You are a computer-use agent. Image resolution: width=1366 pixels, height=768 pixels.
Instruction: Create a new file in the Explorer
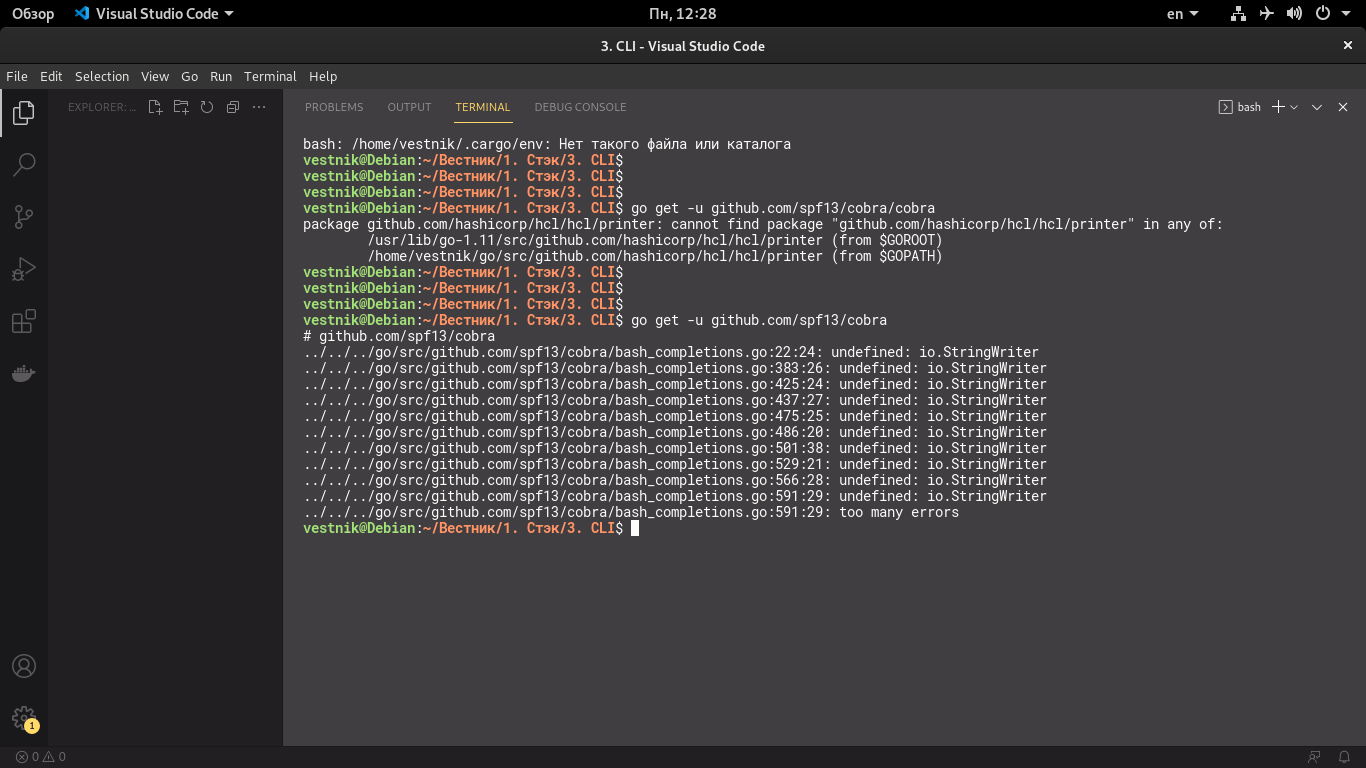(155, 107)
